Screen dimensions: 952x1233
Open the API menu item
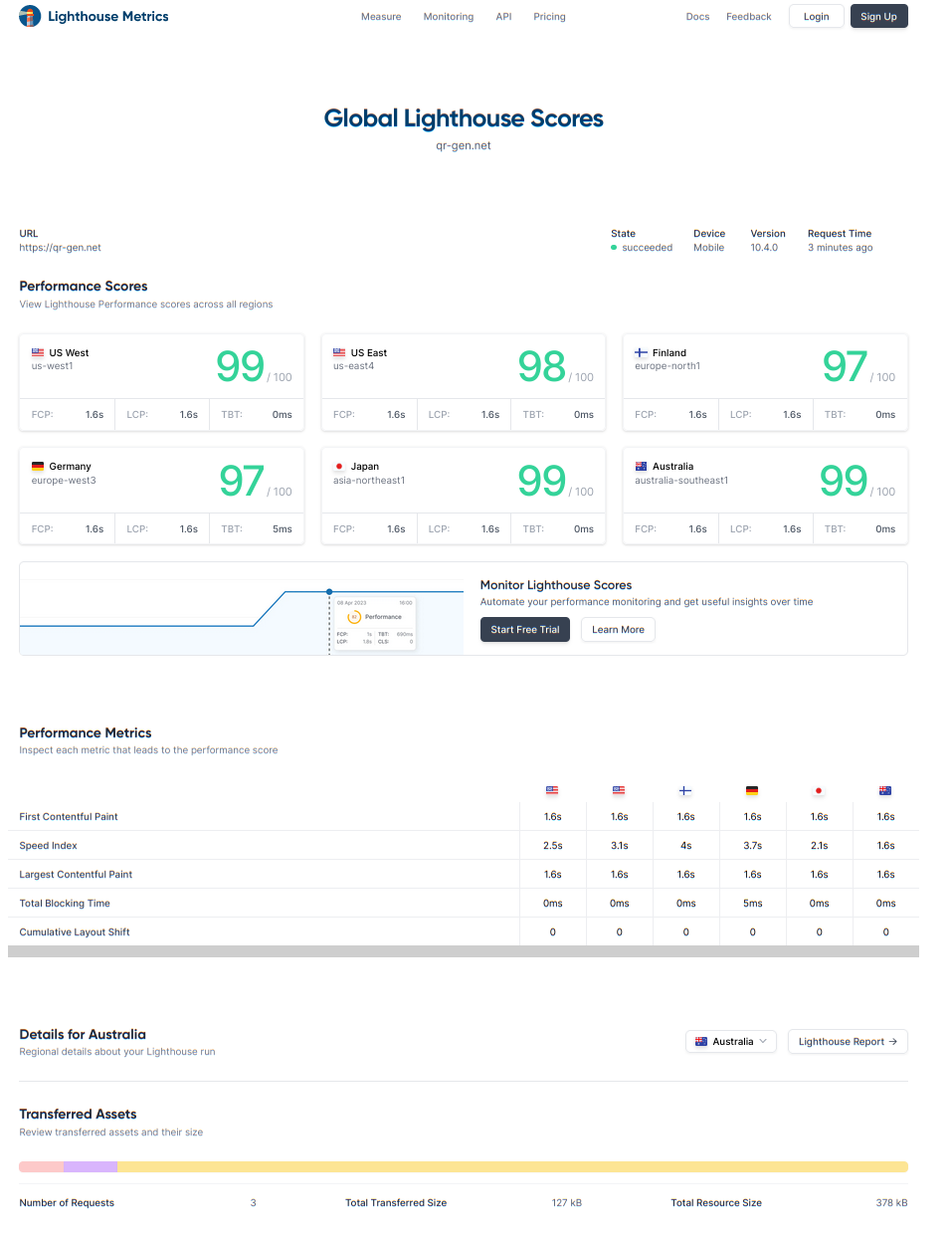click(x=504, y=17)
